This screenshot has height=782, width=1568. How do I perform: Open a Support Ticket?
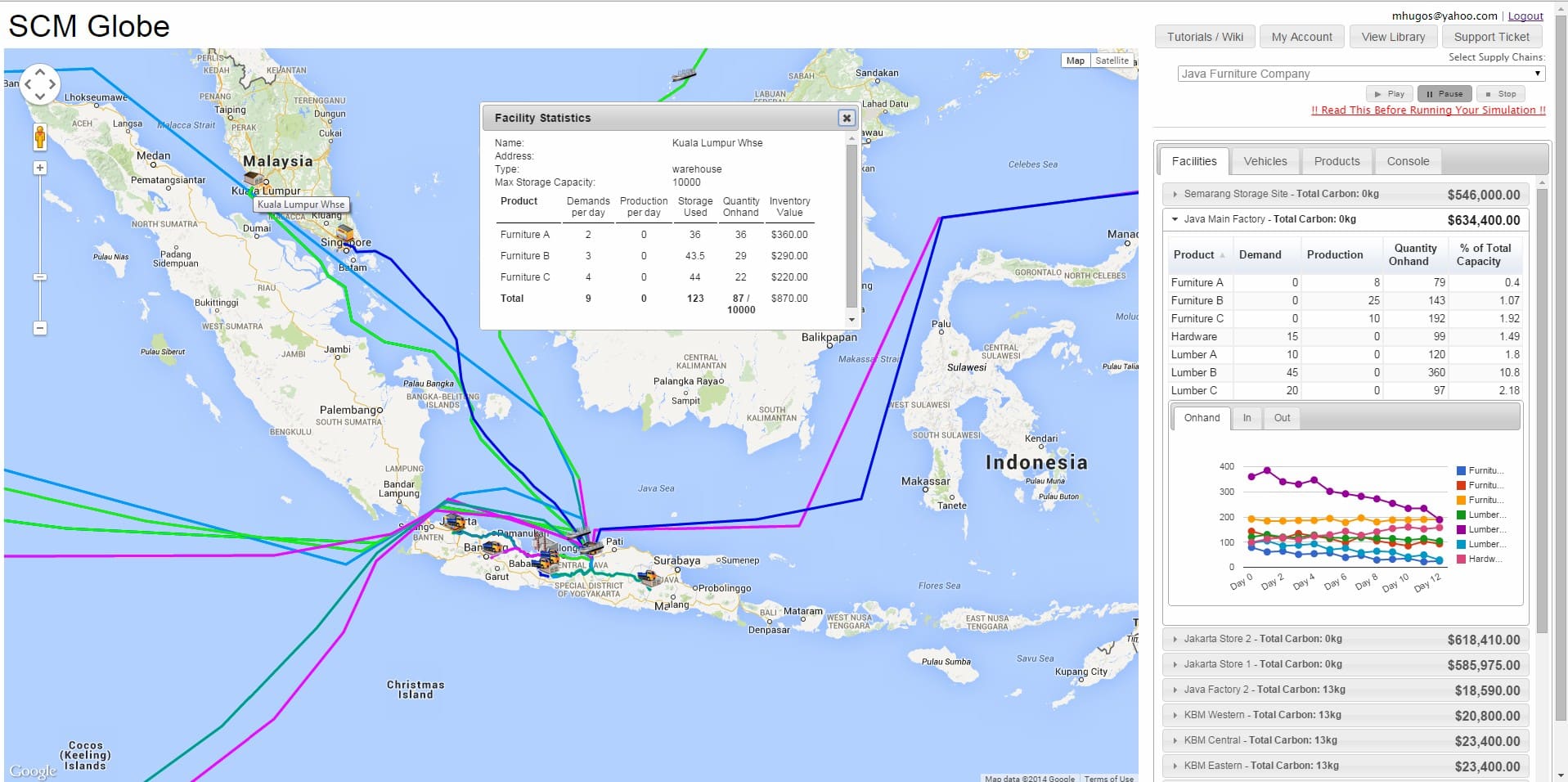(1491, 37)
